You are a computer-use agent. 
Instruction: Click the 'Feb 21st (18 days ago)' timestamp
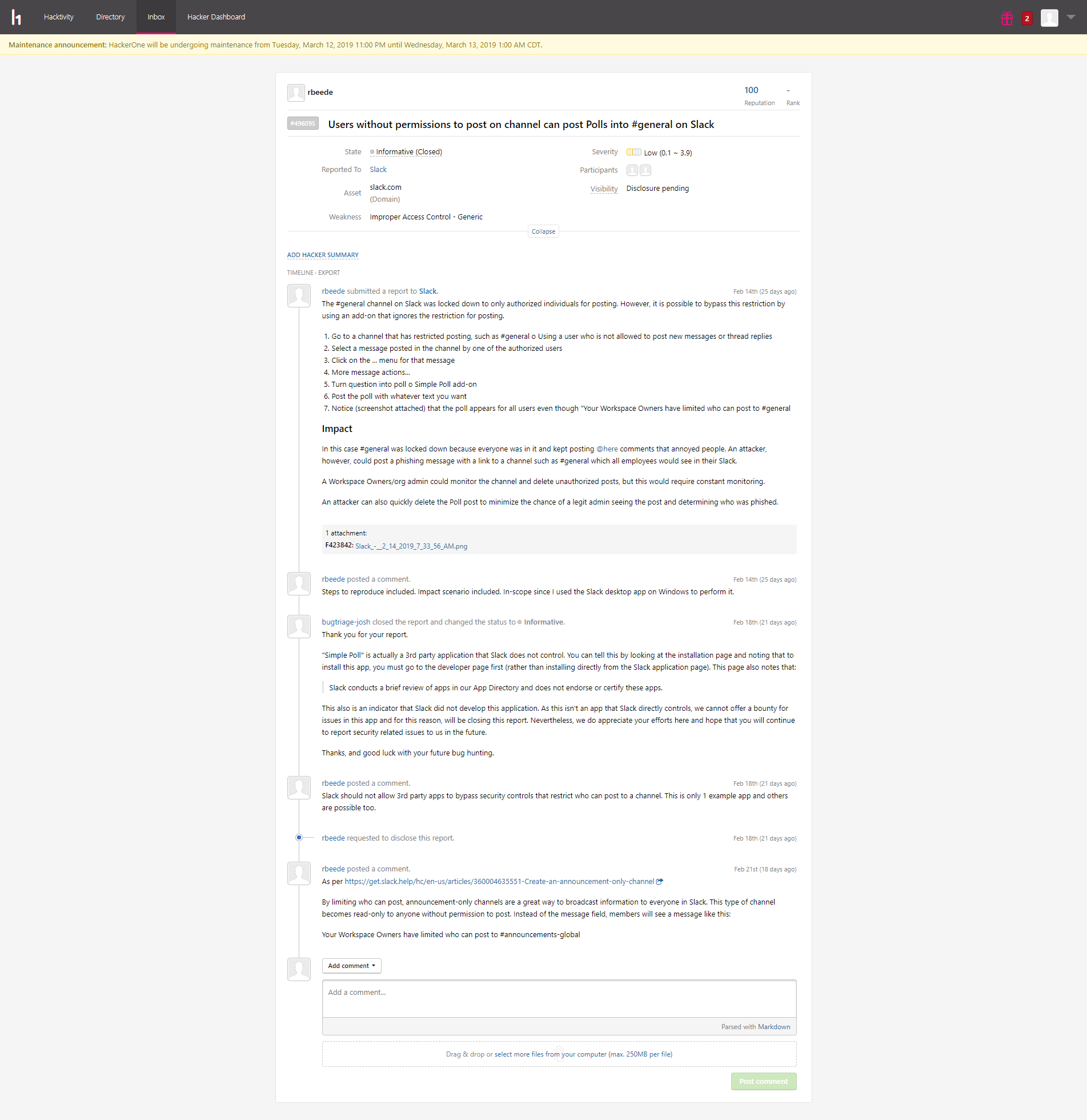pos(765,869)
